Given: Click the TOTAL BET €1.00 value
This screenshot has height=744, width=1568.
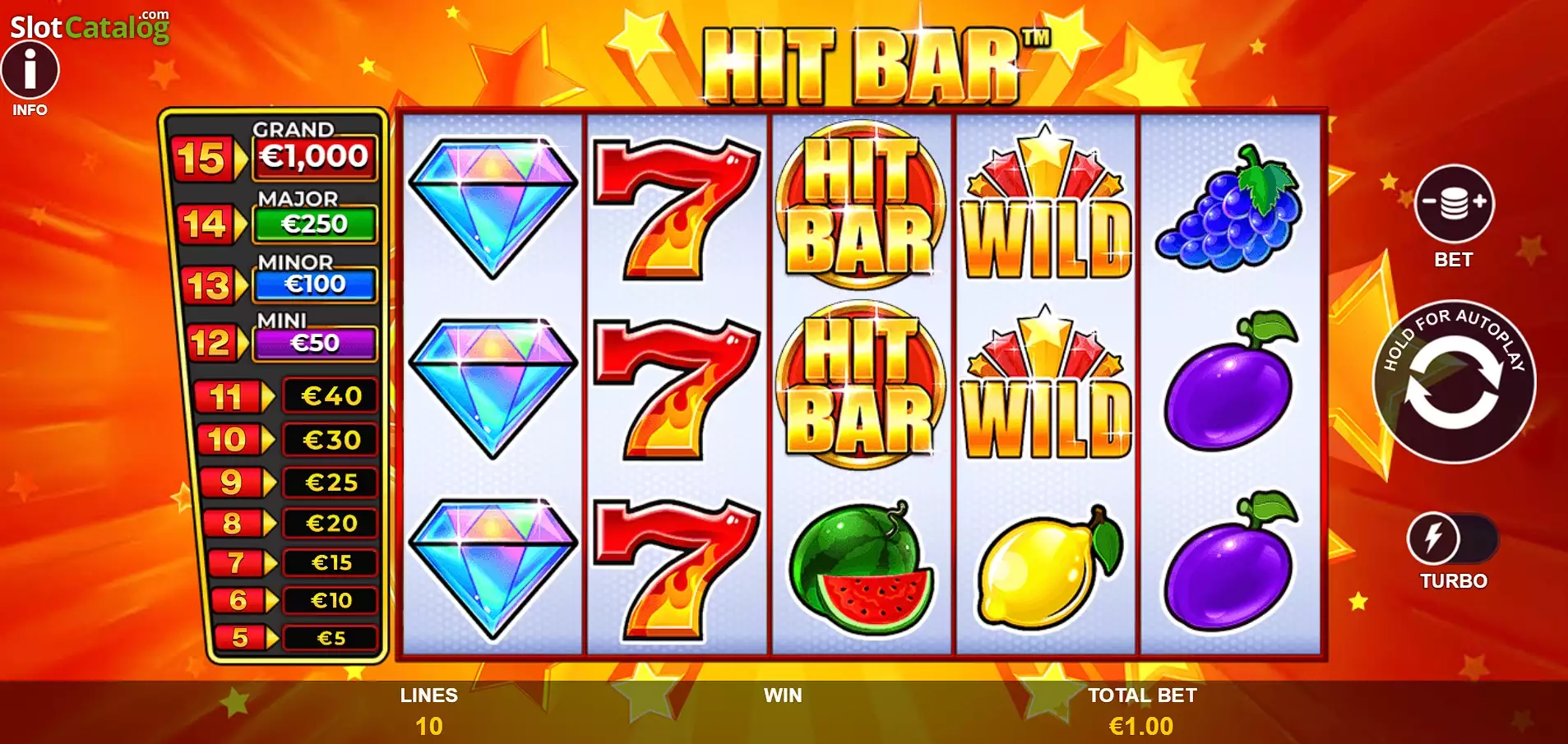Looking at the screenshot, I should click(1141, 726).
